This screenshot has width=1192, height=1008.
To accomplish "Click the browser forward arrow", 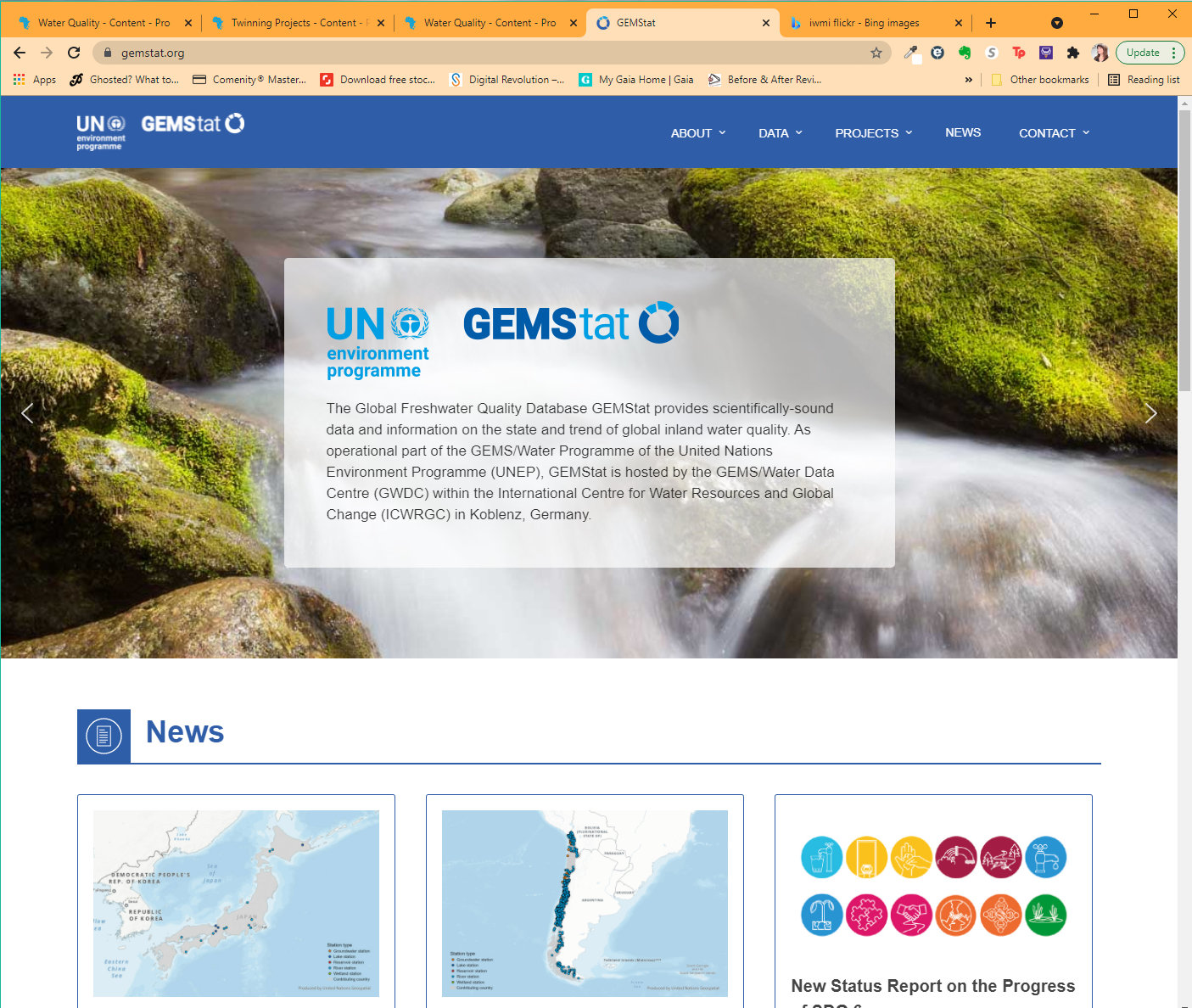I will (47, 53).
